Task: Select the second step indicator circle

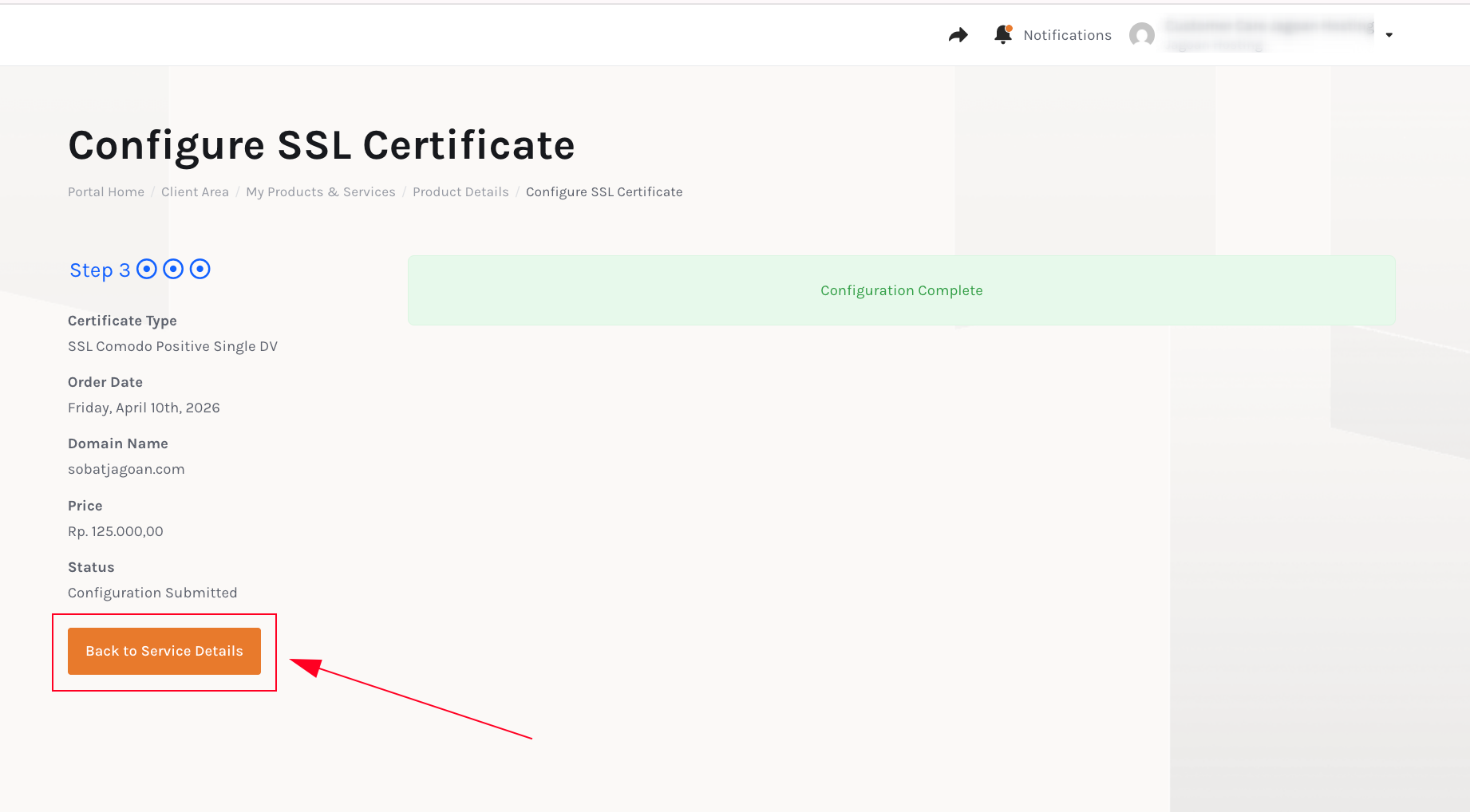Action: pos(173,270)
